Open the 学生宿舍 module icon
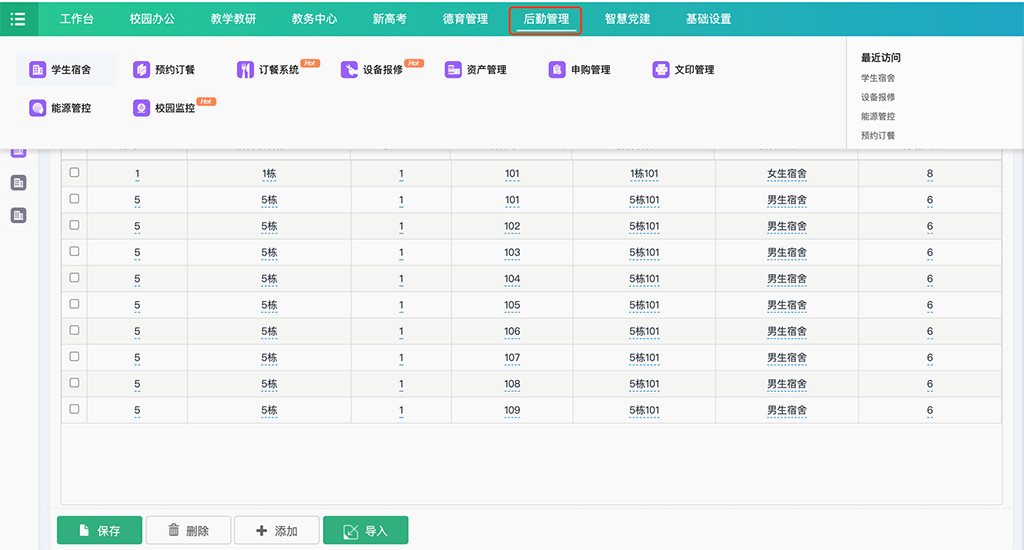Image resolution: width=1024 pixels, height=550 pixels. tap(38, 70)
